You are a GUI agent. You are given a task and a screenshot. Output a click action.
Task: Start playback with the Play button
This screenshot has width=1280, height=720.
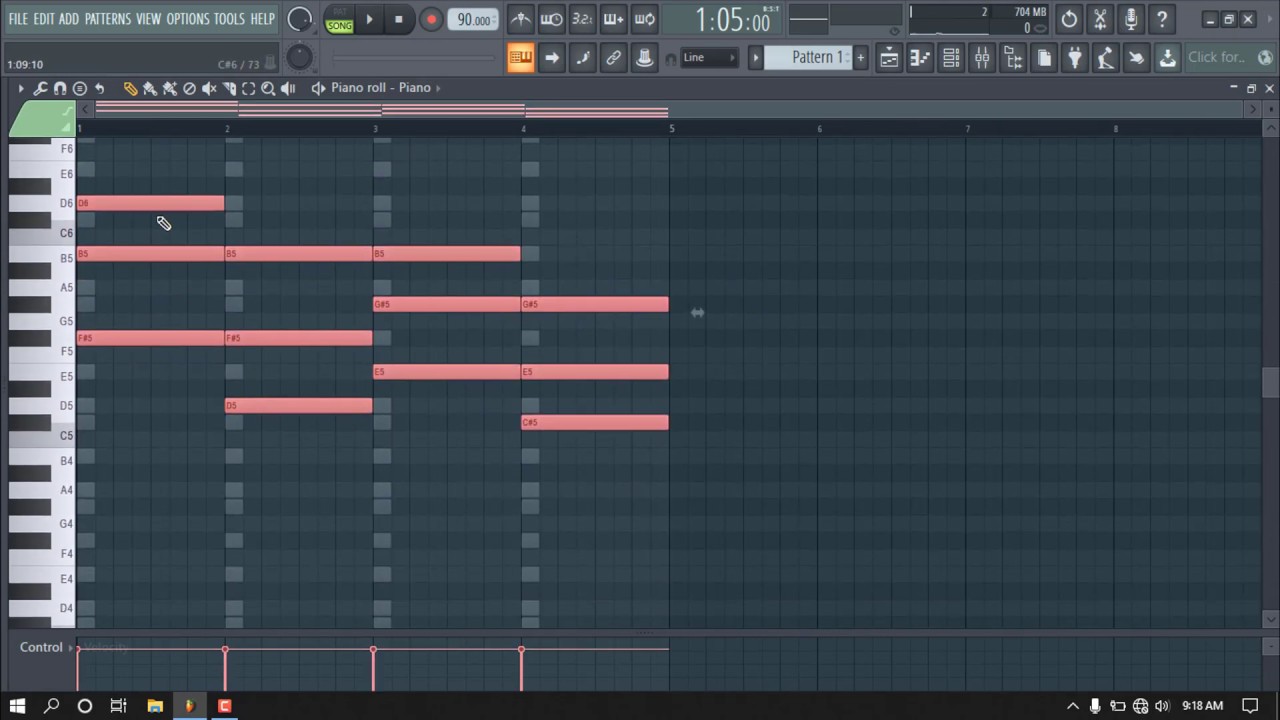coord(369,19)
